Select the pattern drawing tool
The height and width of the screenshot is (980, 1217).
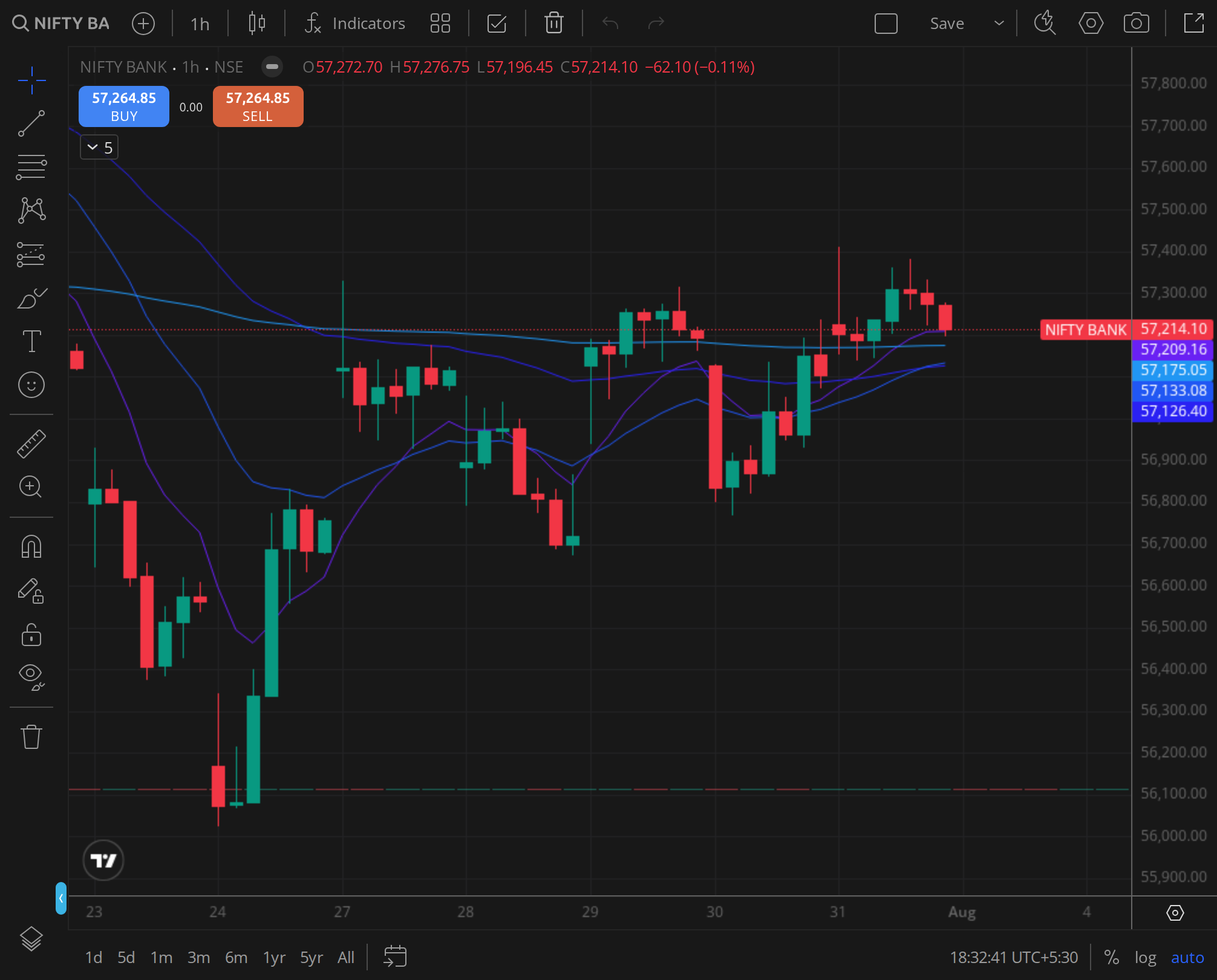pyautogui.click(x=31, y=211)
